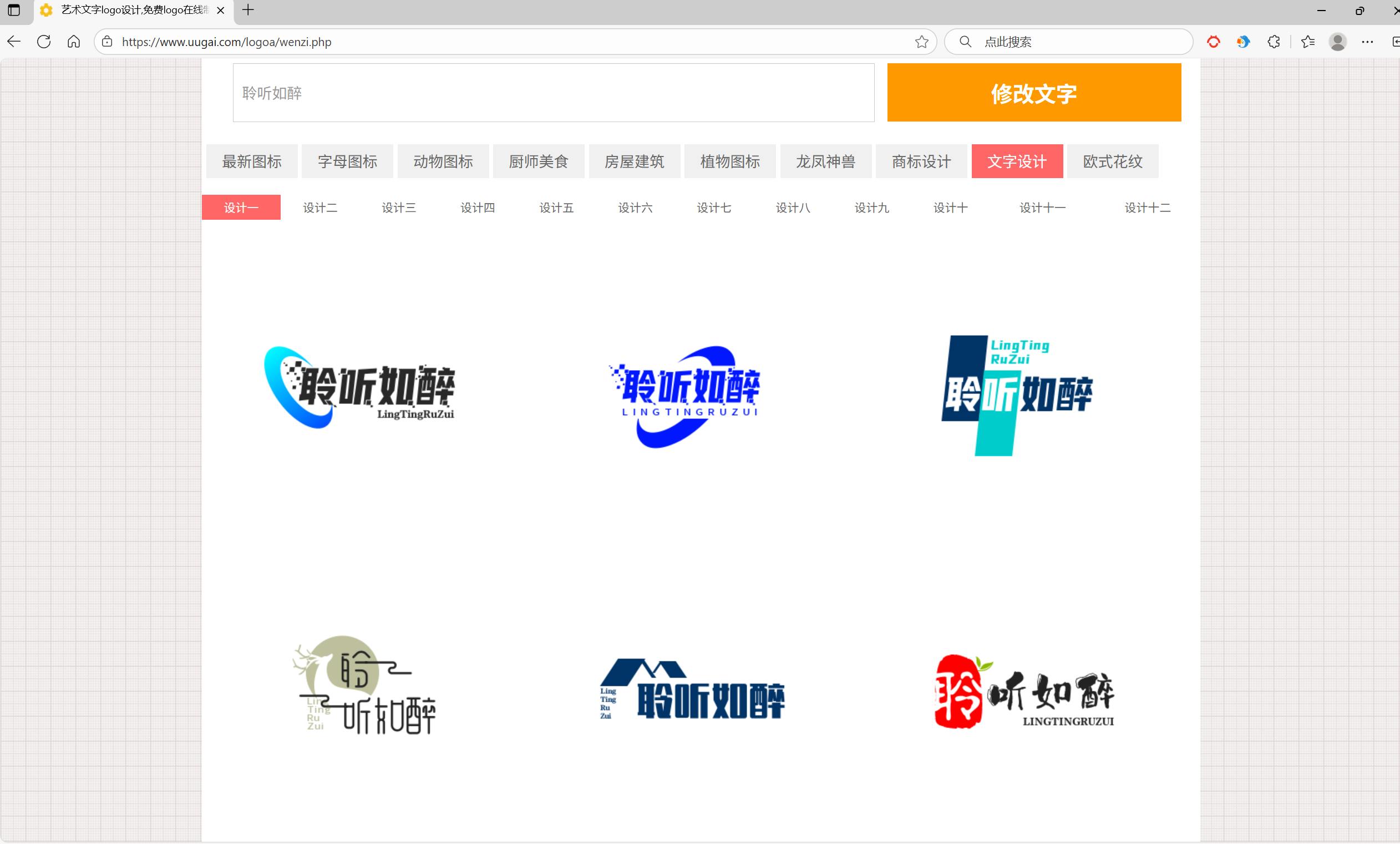Click the 修改文字 orange button

coord(1033,93)
